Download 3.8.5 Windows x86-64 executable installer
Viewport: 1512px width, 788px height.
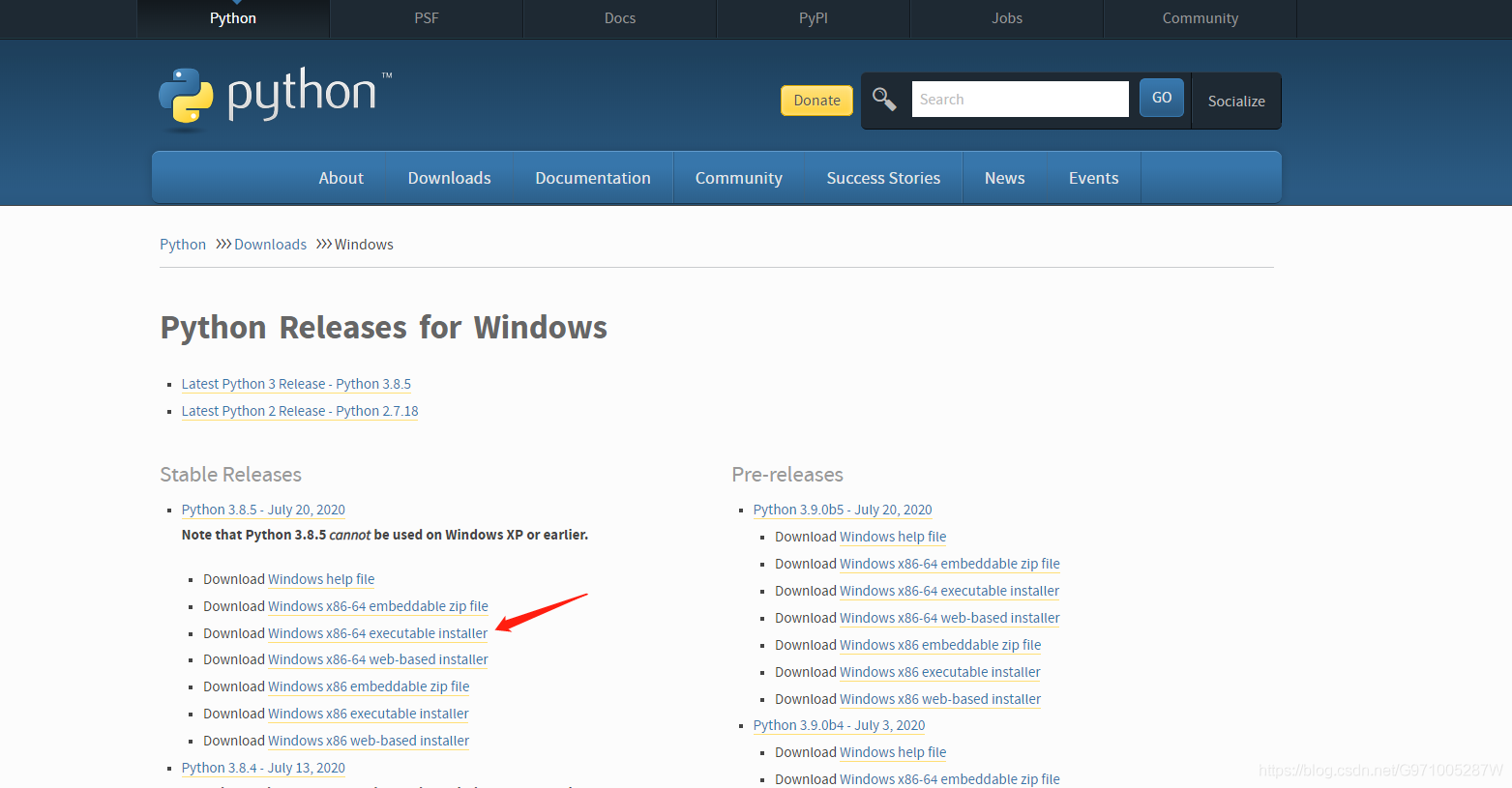tap(378, 633)
